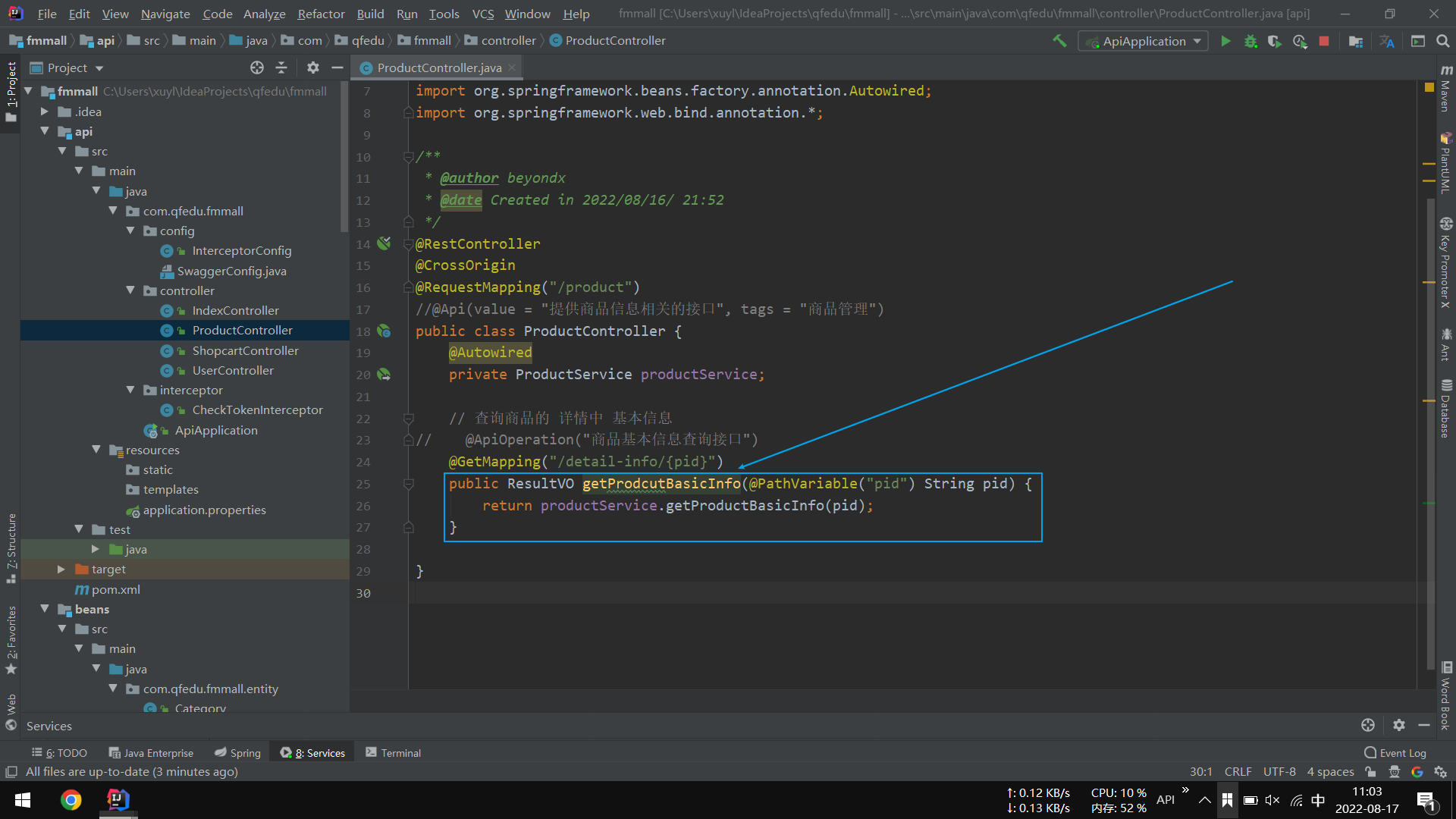Toggle the tool window quick access button
1456x819 pixels.
[x=11, y=772]
